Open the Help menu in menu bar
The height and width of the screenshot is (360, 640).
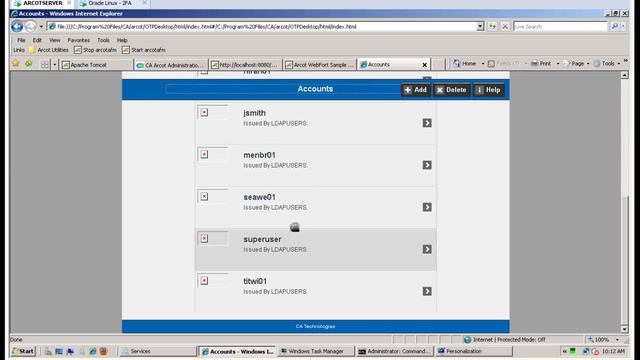coord(122,40)
